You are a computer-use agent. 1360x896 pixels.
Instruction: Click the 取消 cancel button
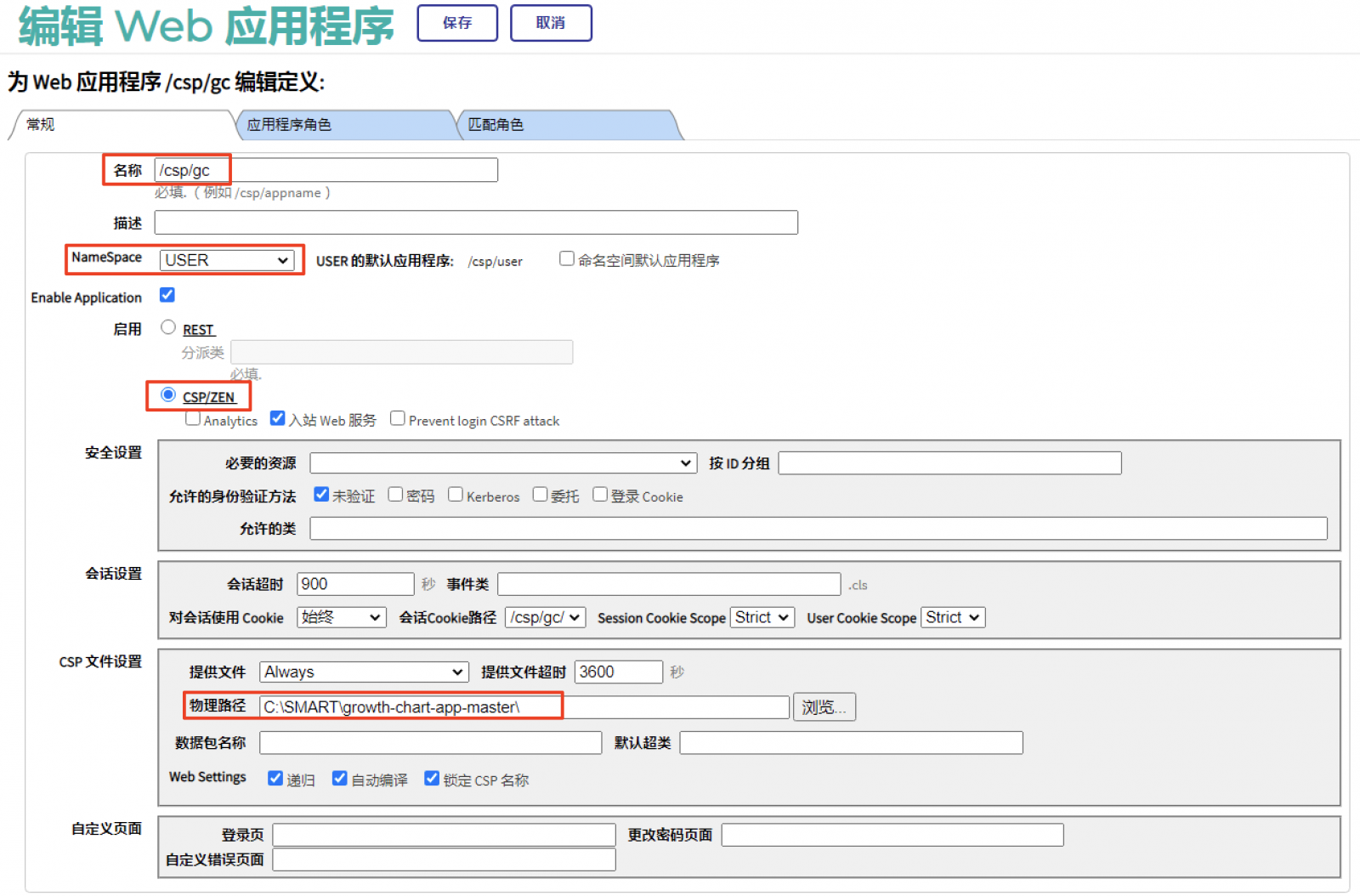[x=550, y=23]
